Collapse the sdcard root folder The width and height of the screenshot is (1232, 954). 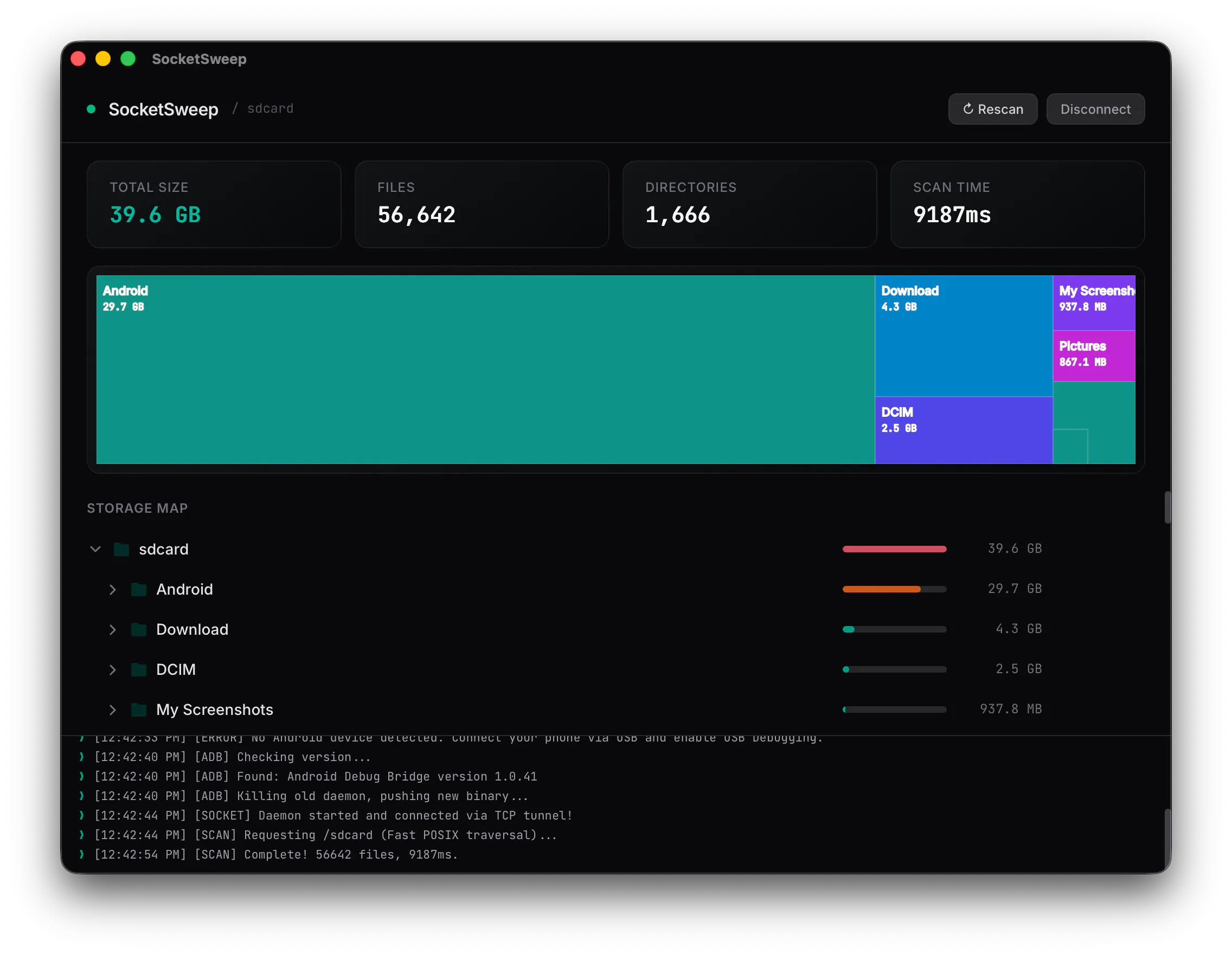coord(95,549)
